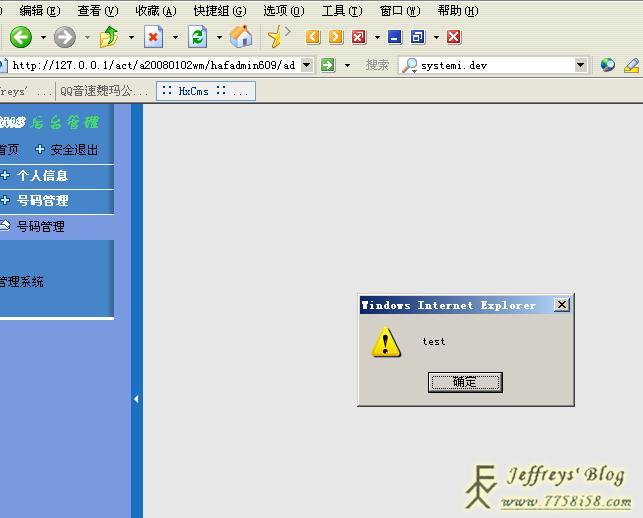The width and height of the screenshot is (643, 518).
Task: Click the Stop loading red X icon
Action: [153, 38]
